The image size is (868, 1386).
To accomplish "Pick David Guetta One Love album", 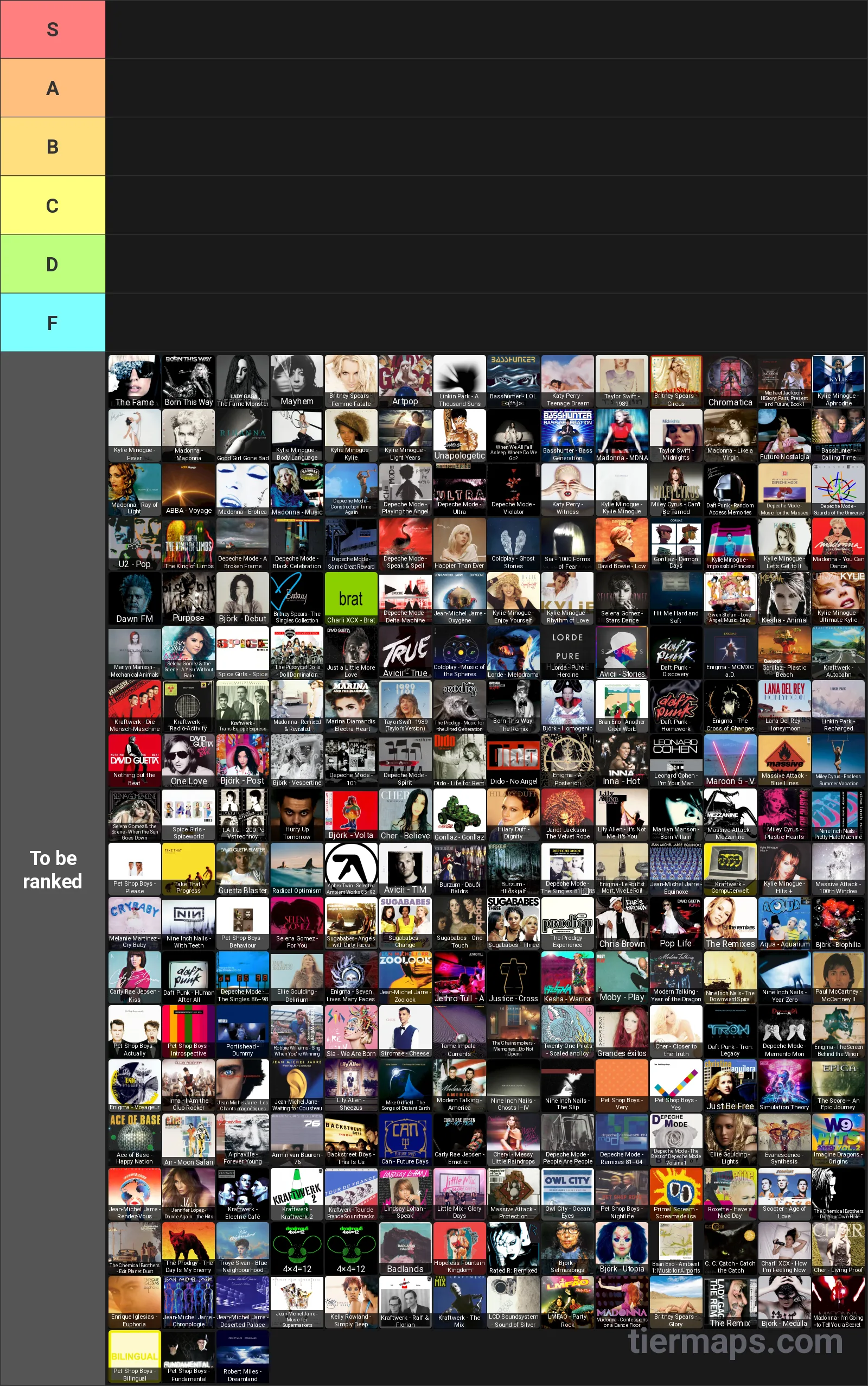I will pyautogui.click(x=188, y=761).
